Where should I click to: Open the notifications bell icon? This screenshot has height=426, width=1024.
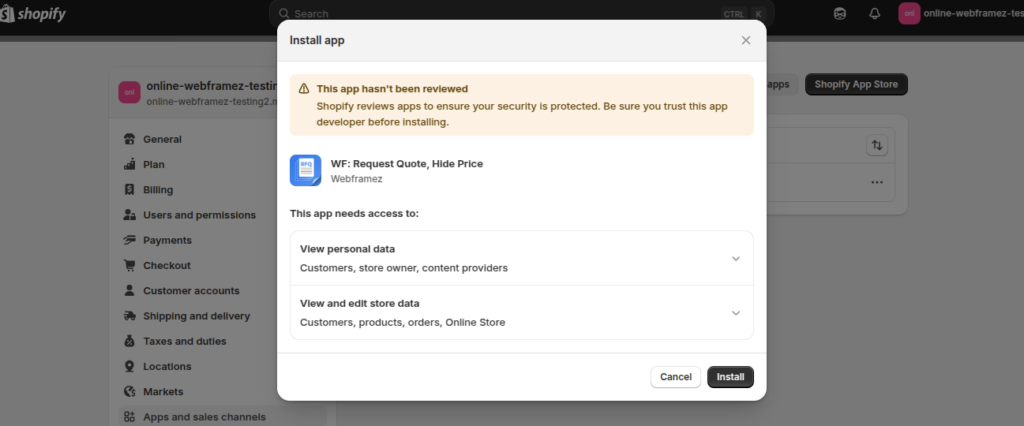[874, 14]
